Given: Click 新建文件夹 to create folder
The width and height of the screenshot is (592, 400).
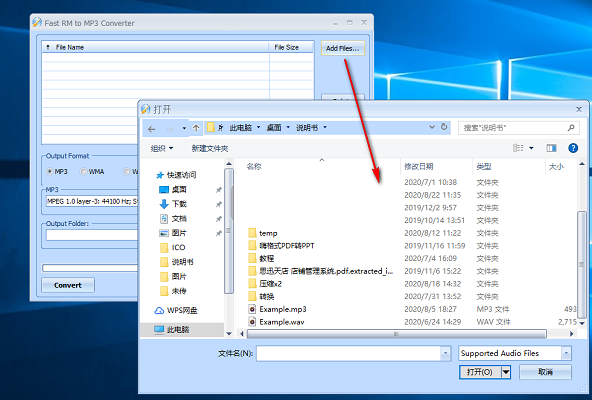Looking at the screenshot, I should tap(210, 148).
